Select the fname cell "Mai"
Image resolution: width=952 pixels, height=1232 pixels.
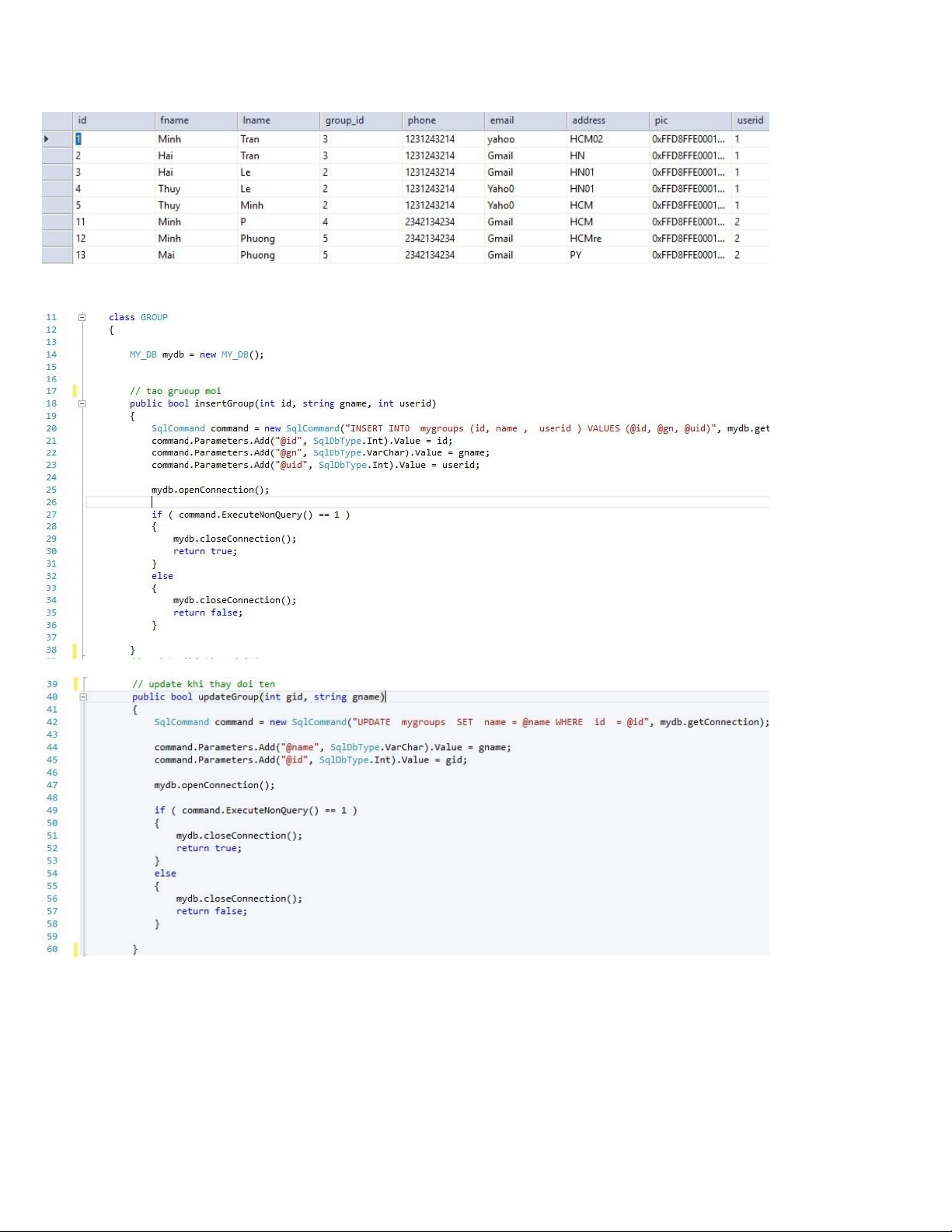196,255
